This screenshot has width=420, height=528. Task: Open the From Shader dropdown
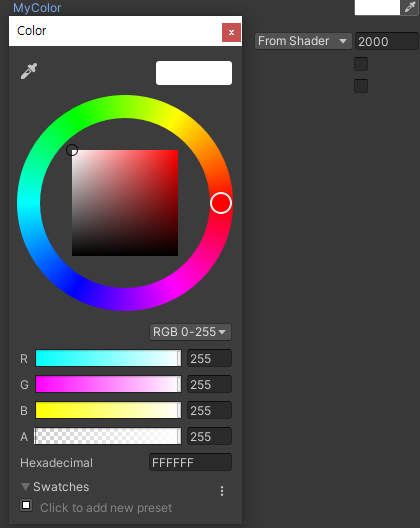pyautogui.click(x=303, y=41)
